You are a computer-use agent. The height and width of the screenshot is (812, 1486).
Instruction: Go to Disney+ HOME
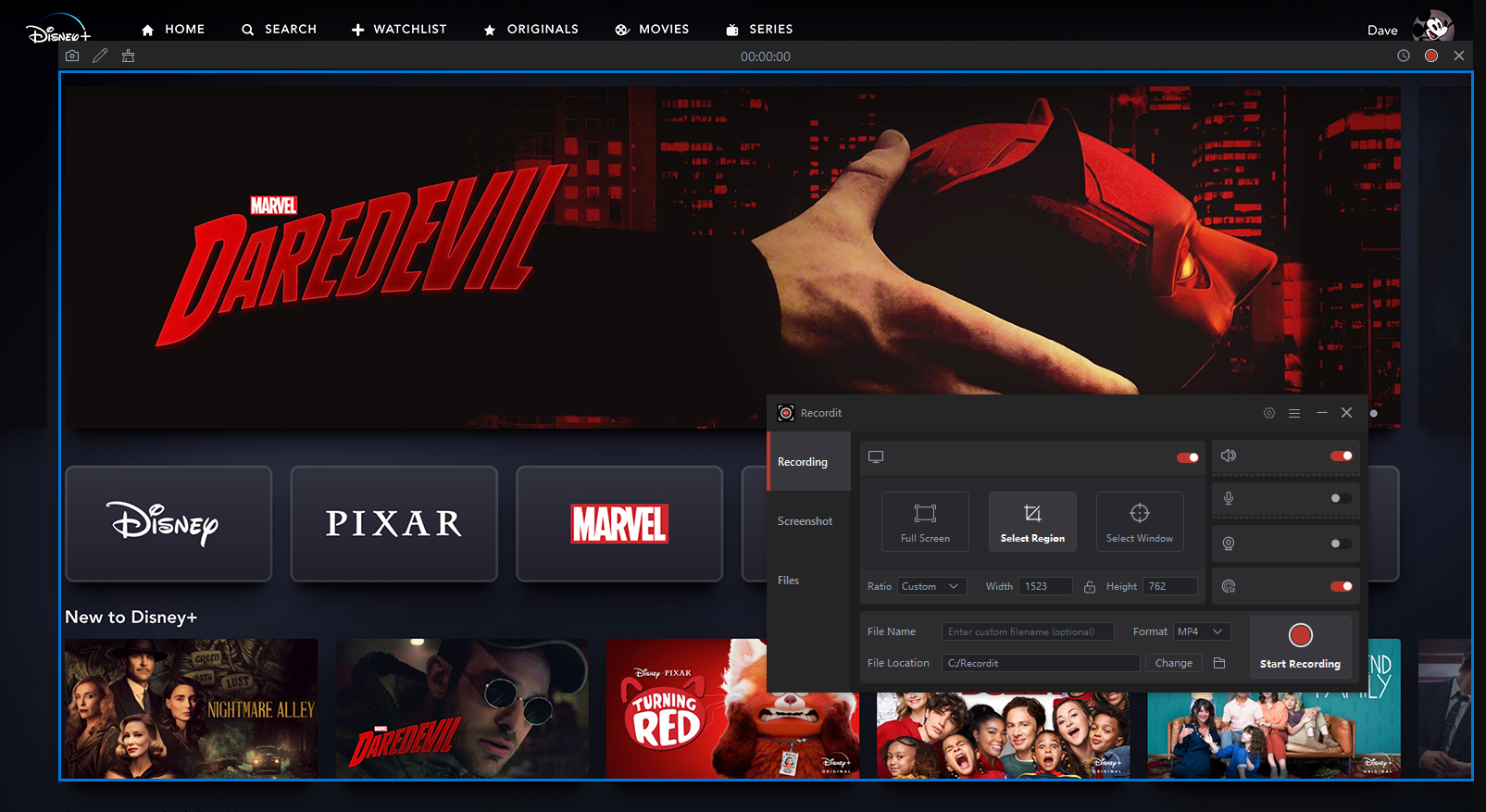173,30
